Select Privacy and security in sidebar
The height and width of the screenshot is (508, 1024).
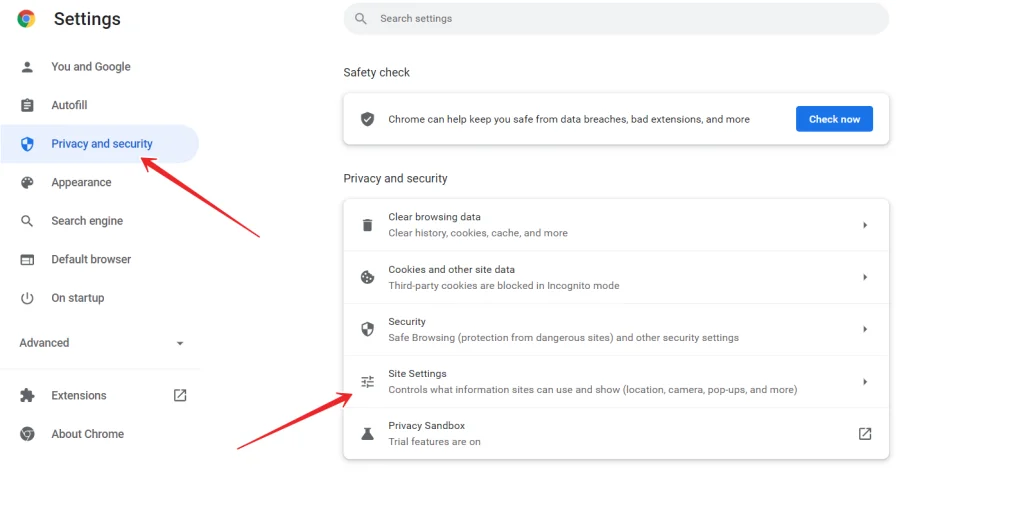[x=99, y=144]
